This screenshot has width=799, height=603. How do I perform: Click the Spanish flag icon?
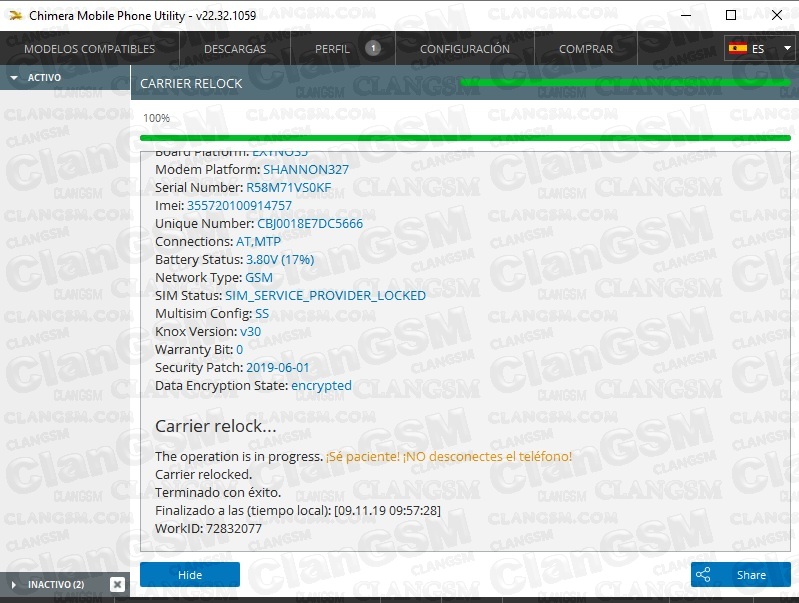click(x=737, y=48)
